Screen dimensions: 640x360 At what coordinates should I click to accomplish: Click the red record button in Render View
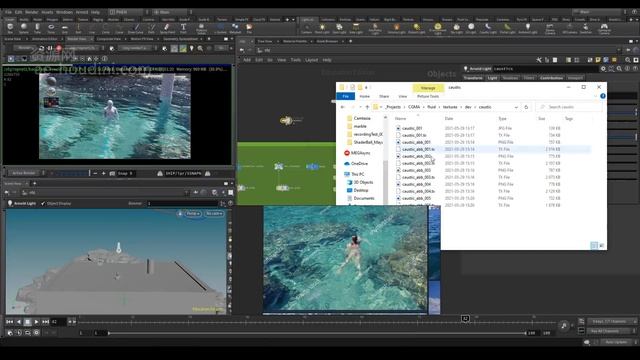click(59, 48)
